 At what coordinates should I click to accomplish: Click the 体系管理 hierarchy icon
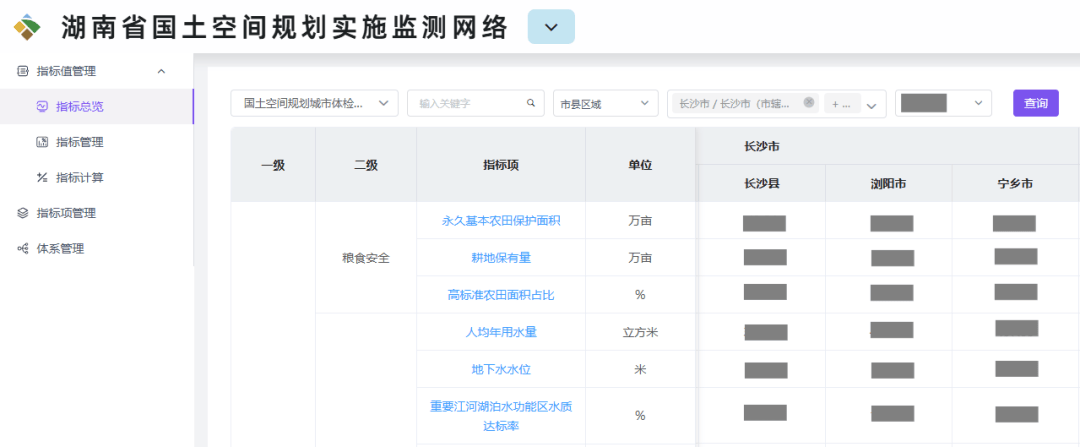click(23, 249)
